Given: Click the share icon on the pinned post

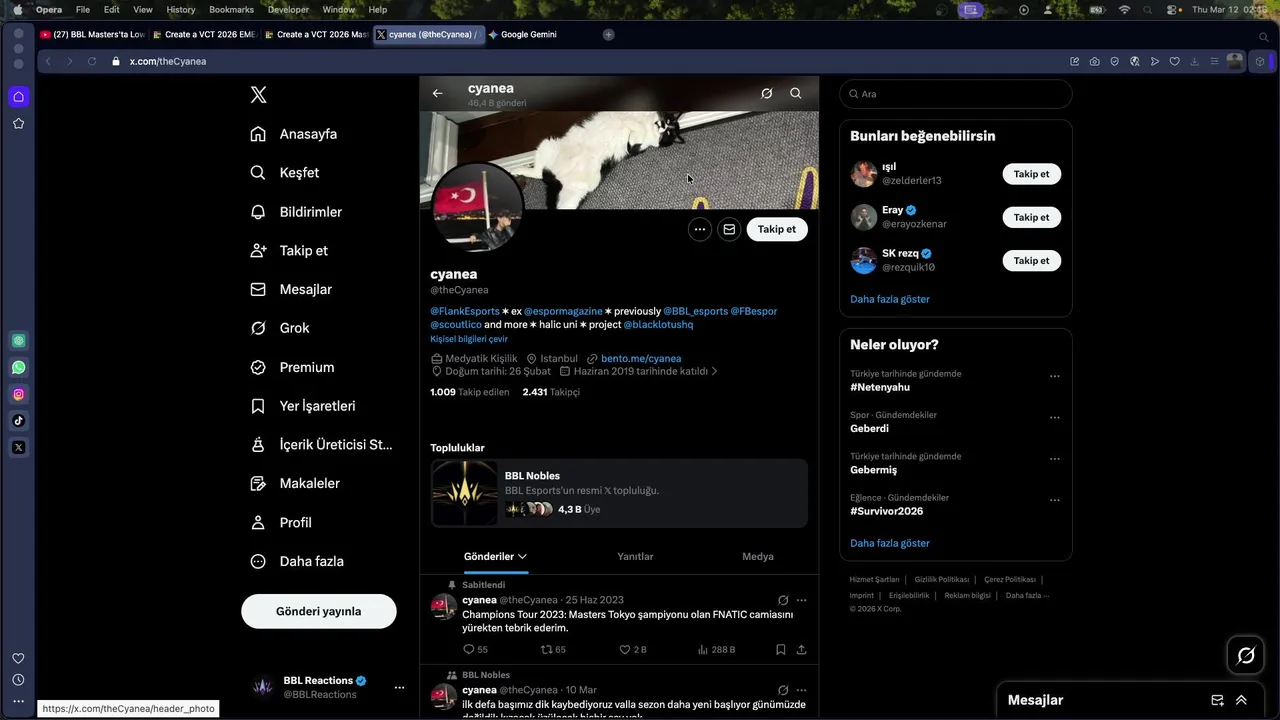Looking at the screenshot, I should (801, 649).
